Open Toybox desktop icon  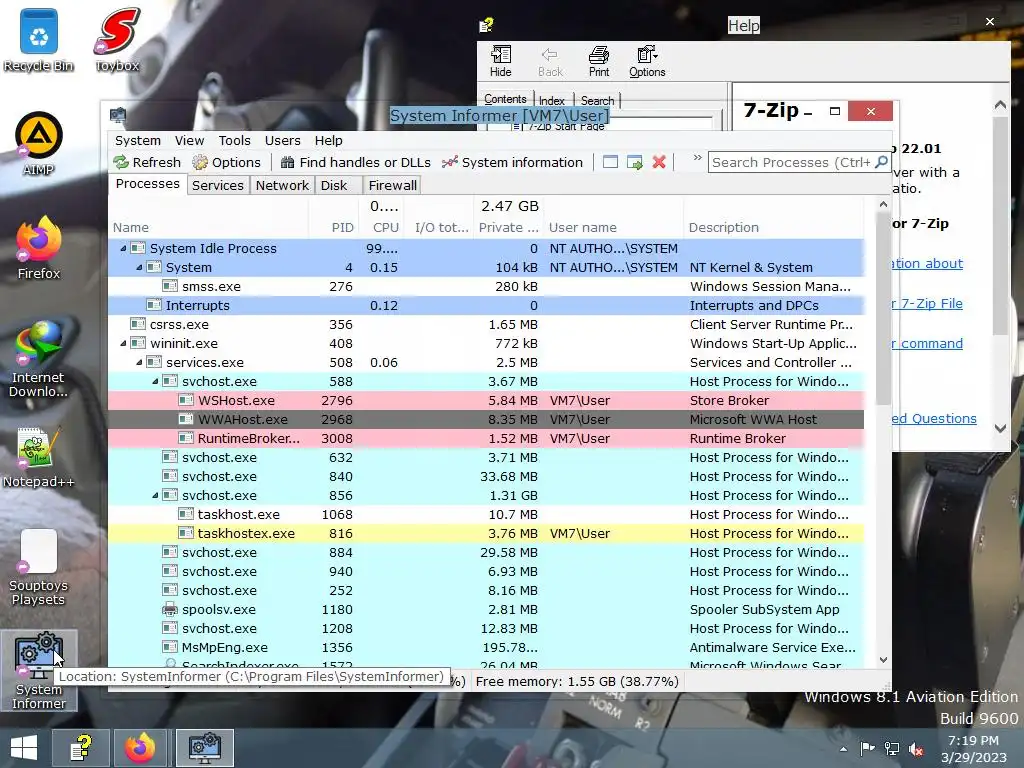[118, 40]
